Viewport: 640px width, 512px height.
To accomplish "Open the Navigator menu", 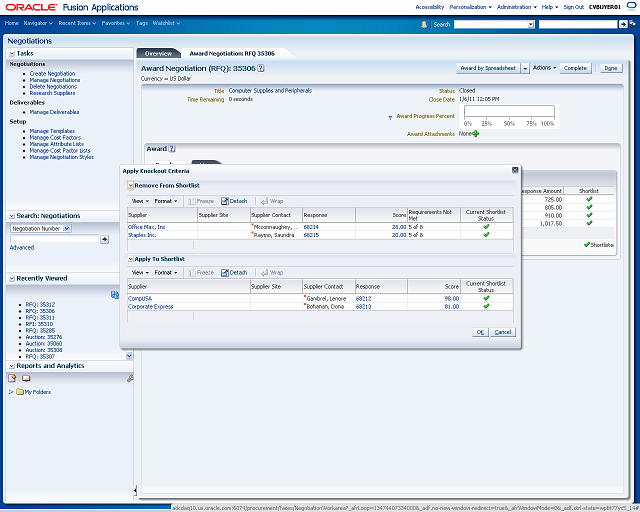I will click(38, 23).
